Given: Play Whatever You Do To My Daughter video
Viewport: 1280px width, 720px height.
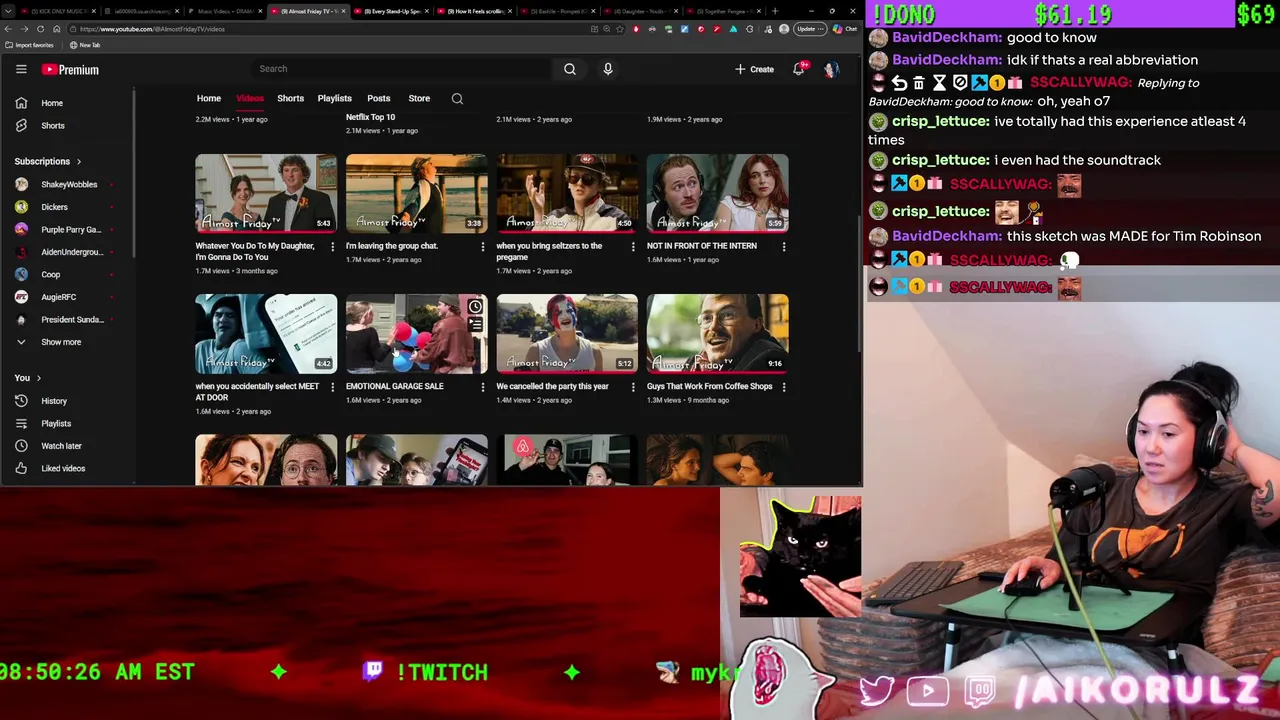Looking at the screenshot, I should [266, 193].
